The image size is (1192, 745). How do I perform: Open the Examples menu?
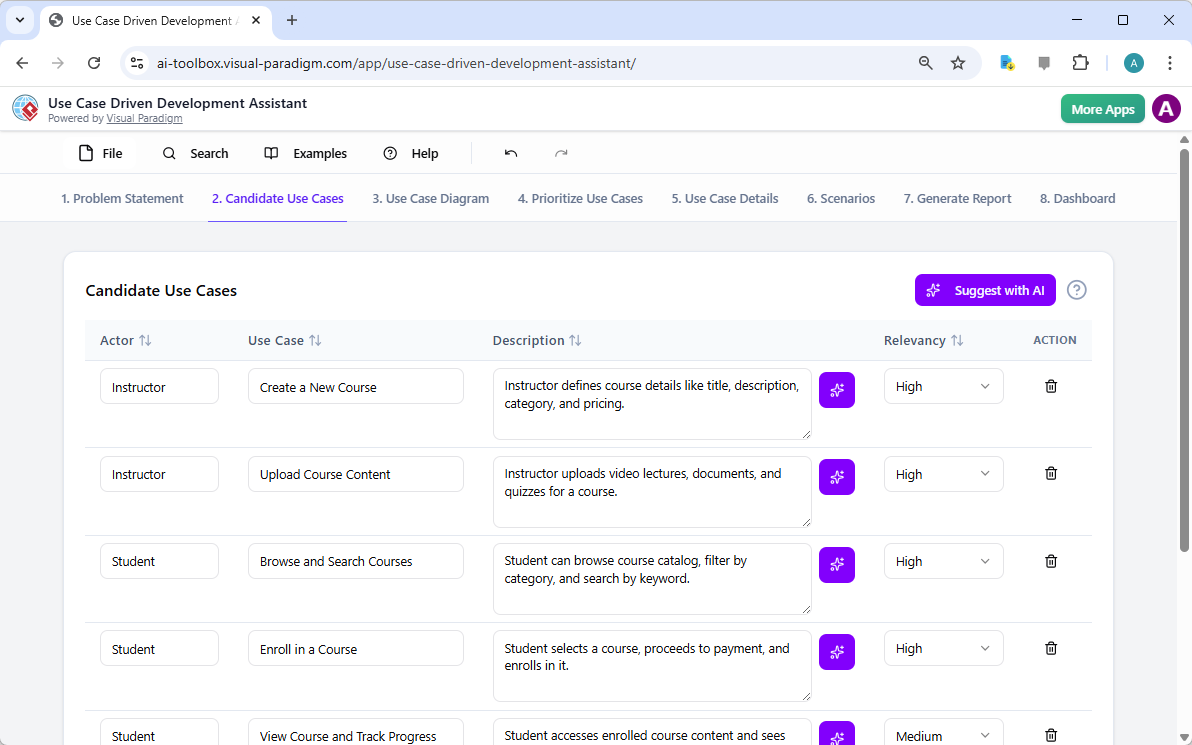point(306,153)
